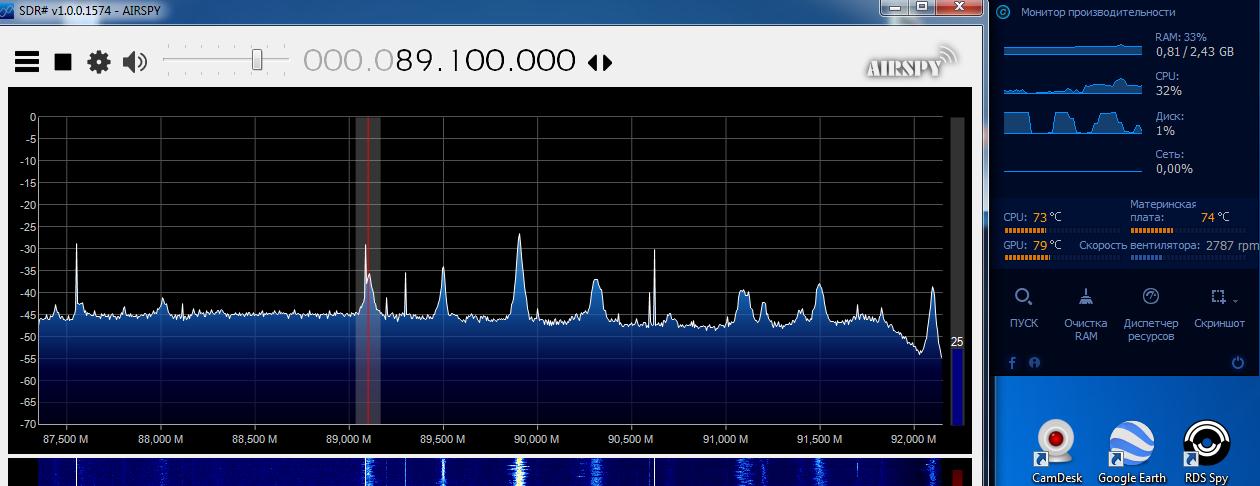Open the RDS Spy desktop shortcut

pos(1206,445)
